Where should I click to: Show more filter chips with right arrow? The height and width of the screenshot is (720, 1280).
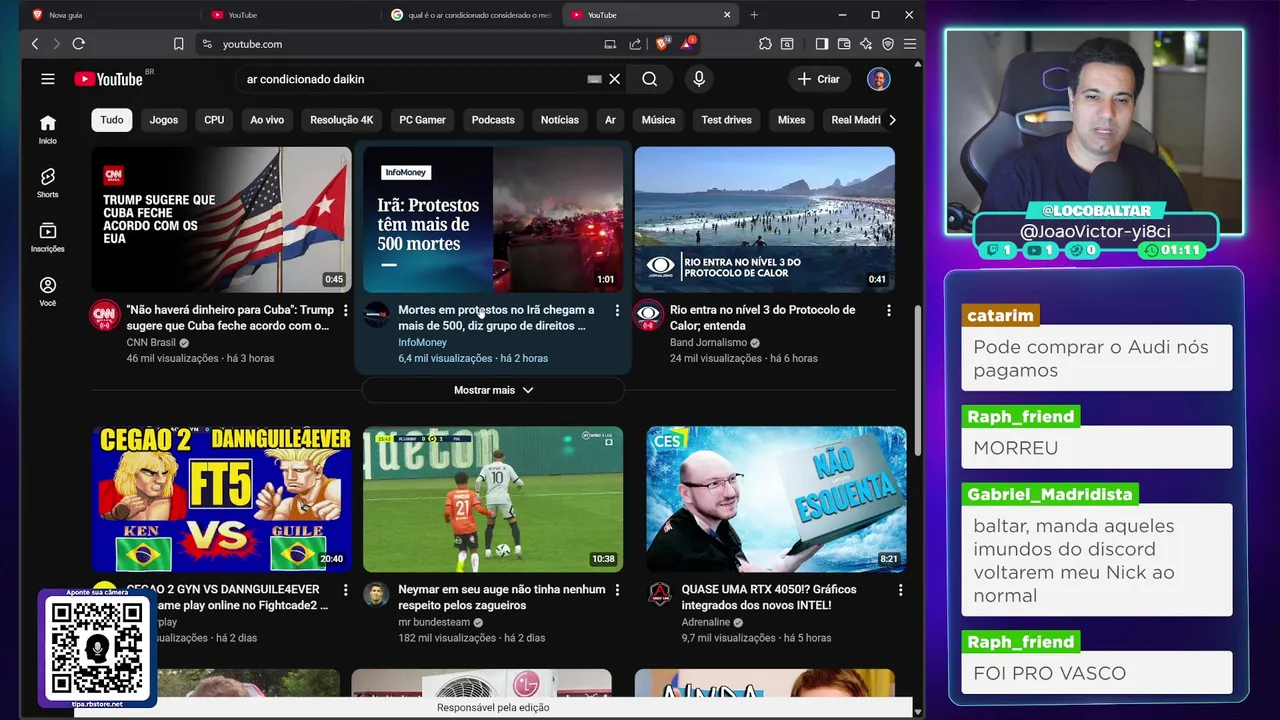point(892,120)
